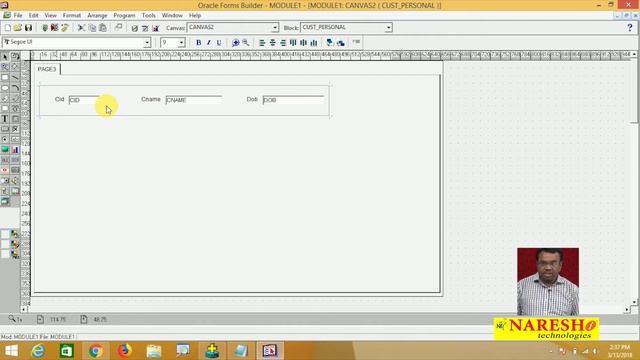The width and height of the screenshot is (640, 360).
Task: Select the DOB text item field
Action: coord(293,100)
